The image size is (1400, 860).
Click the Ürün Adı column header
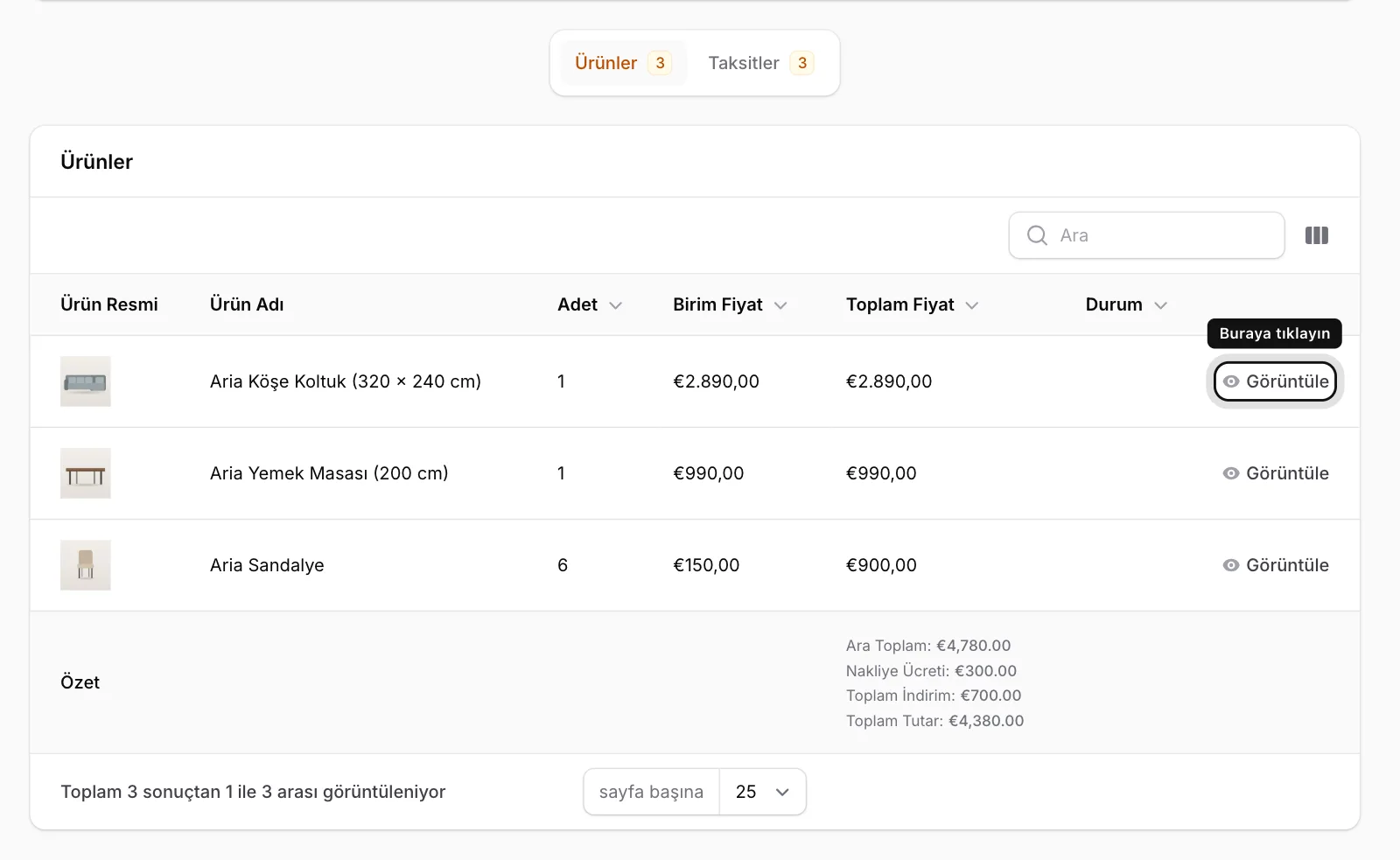point(247,304)
